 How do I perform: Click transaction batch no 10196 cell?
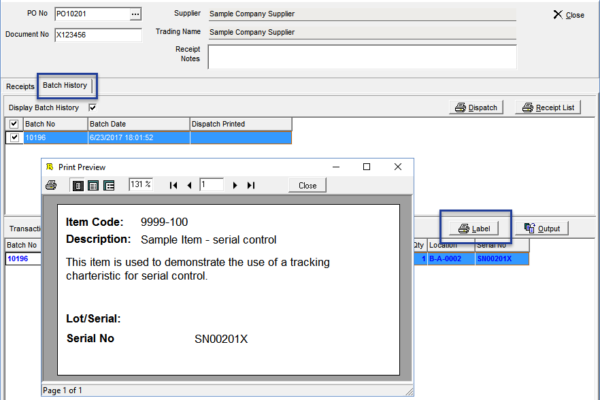[x=23, y=259]
